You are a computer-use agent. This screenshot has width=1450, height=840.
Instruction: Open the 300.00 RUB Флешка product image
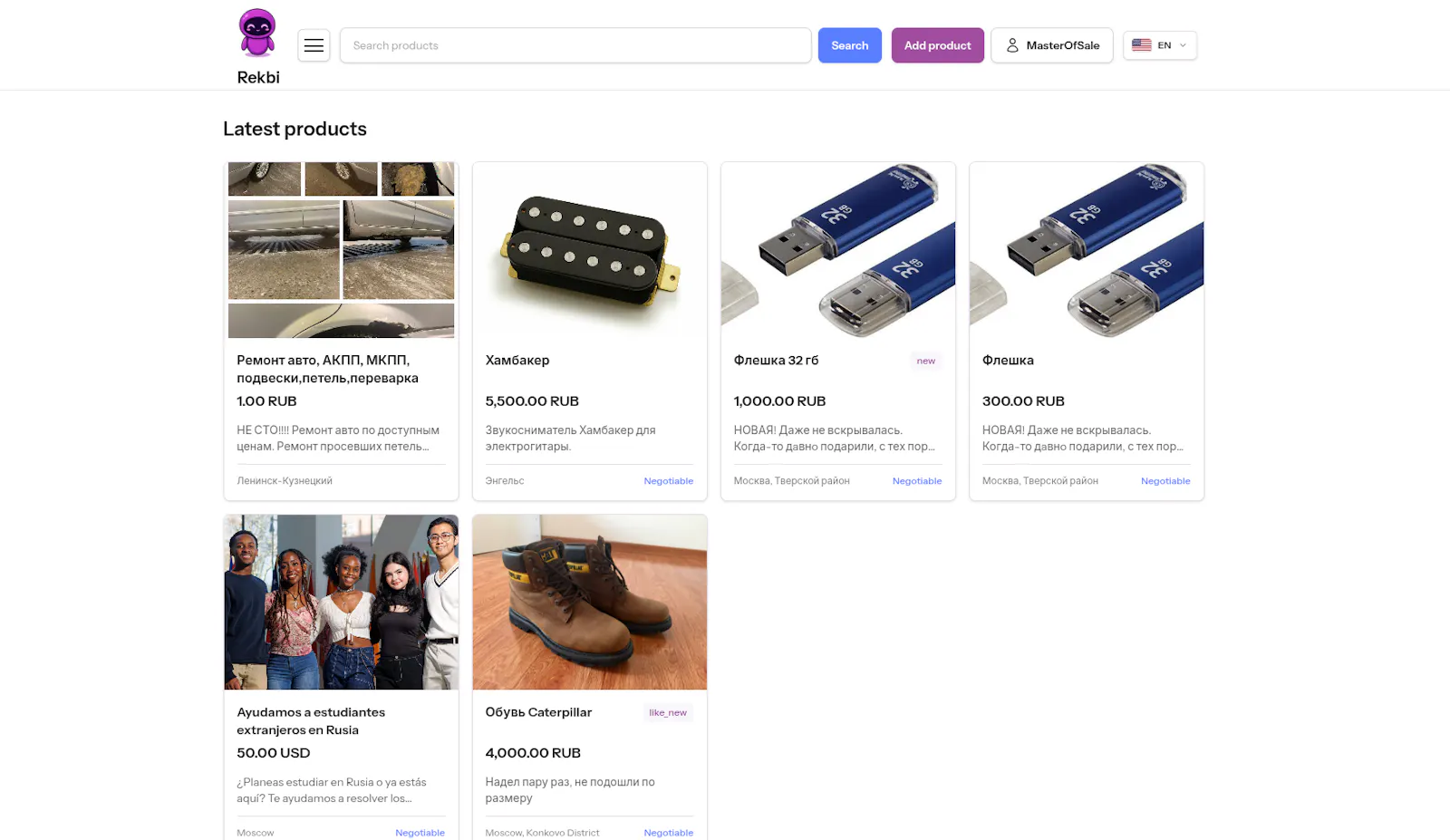tap(1087, 250)
